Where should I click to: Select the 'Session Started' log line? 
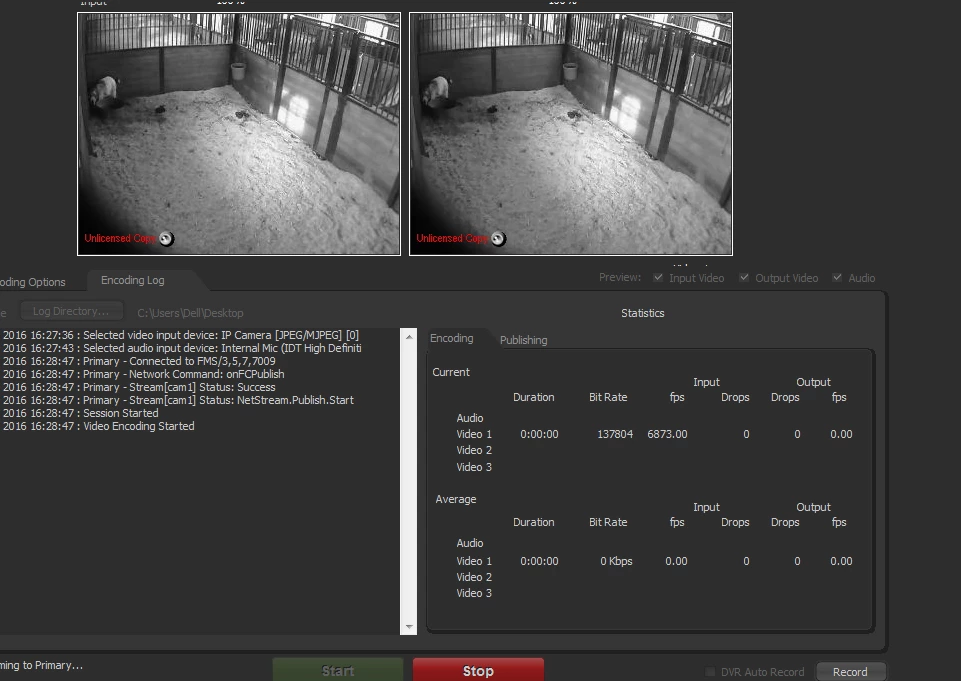80,413
